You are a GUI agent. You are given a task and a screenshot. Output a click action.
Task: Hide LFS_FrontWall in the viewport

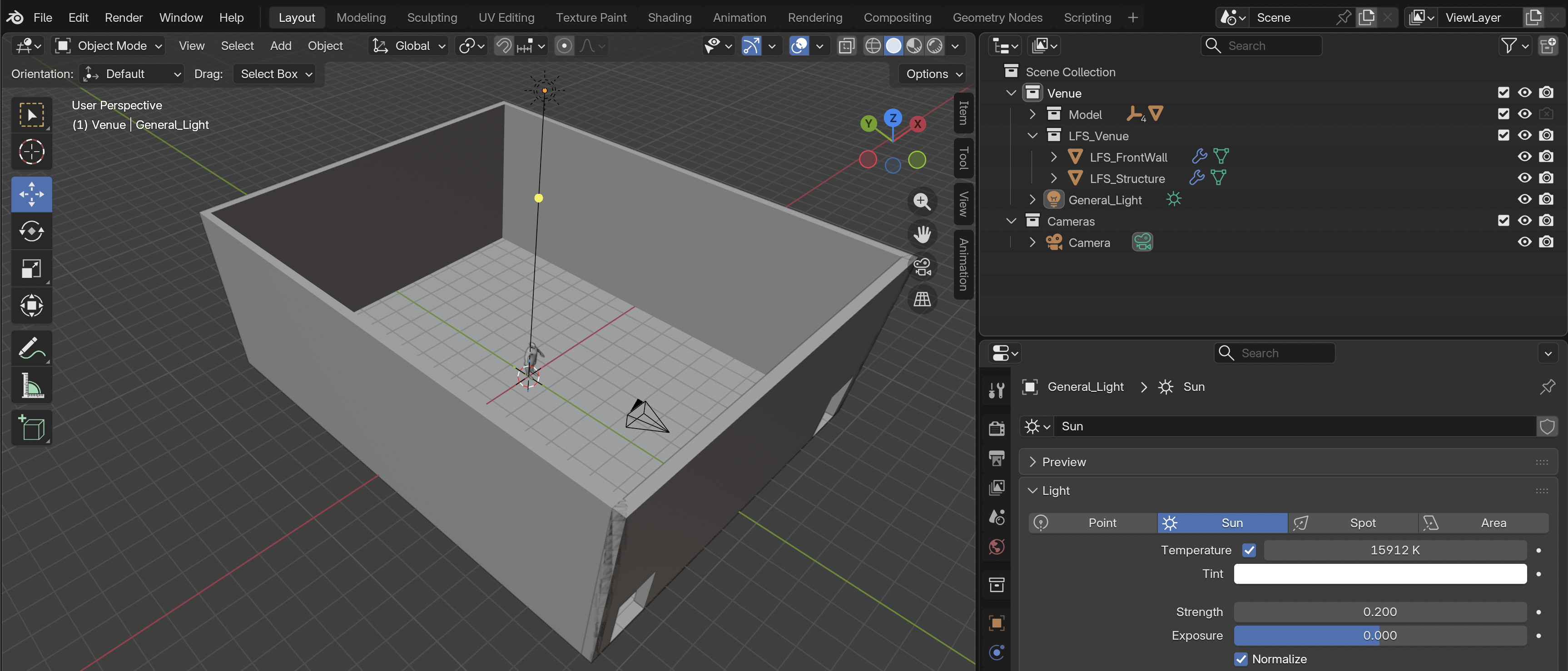tap(1524, 157)
